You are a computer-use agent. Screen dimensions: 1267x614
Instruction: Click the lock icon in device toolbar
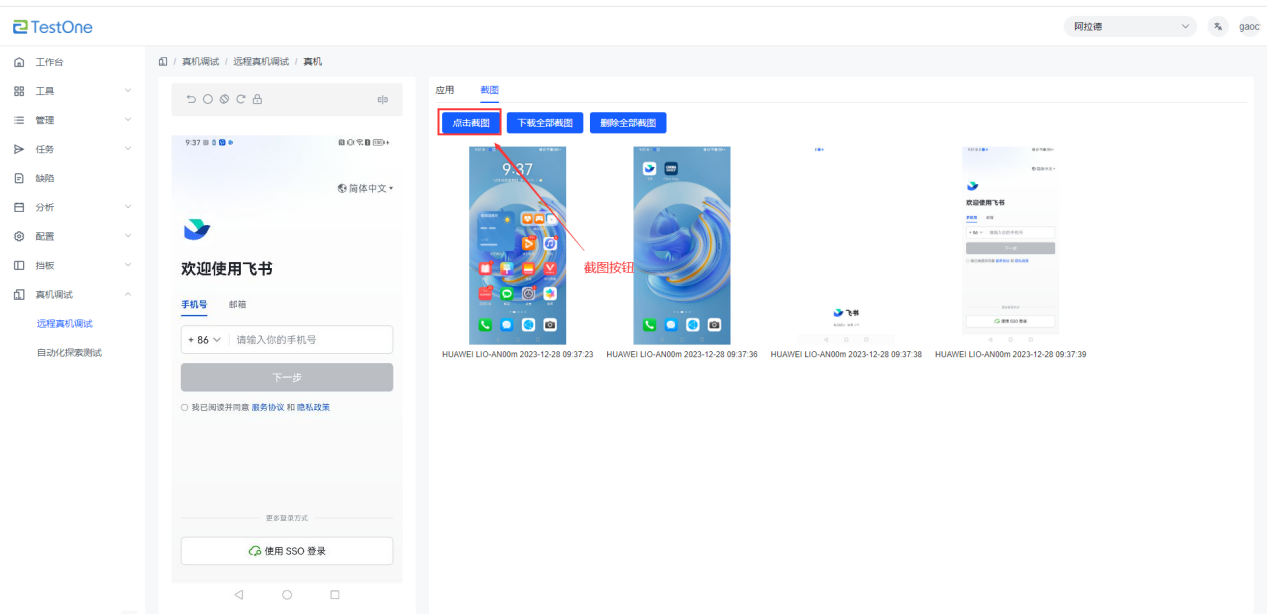click(x=257, y=99)
